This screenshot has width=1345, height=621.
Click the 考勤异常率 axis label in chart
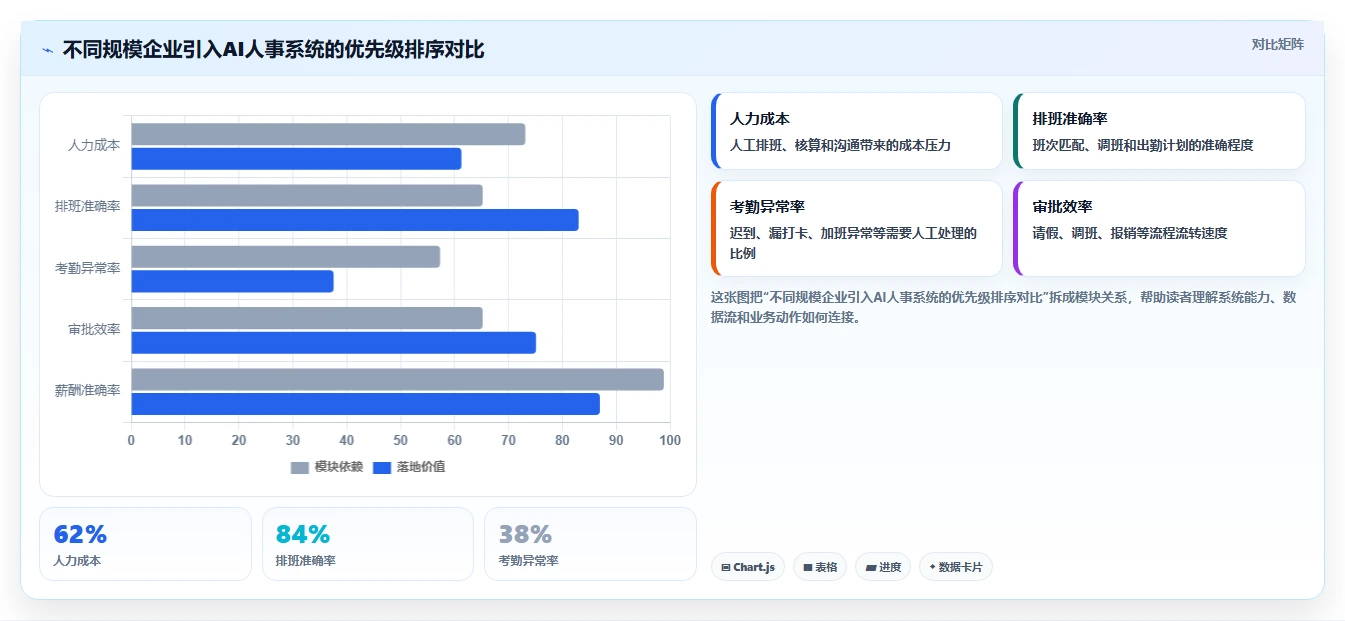click(88, 268)
